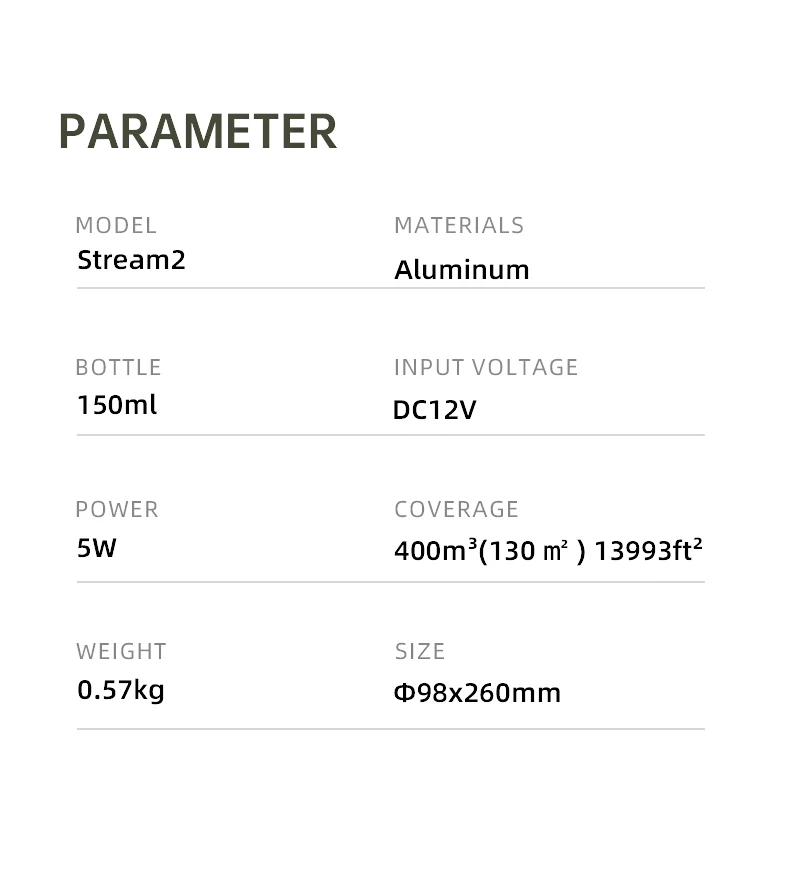Select the BOTTLE label
The image size is (790, 886).
[x=118, y=368]
